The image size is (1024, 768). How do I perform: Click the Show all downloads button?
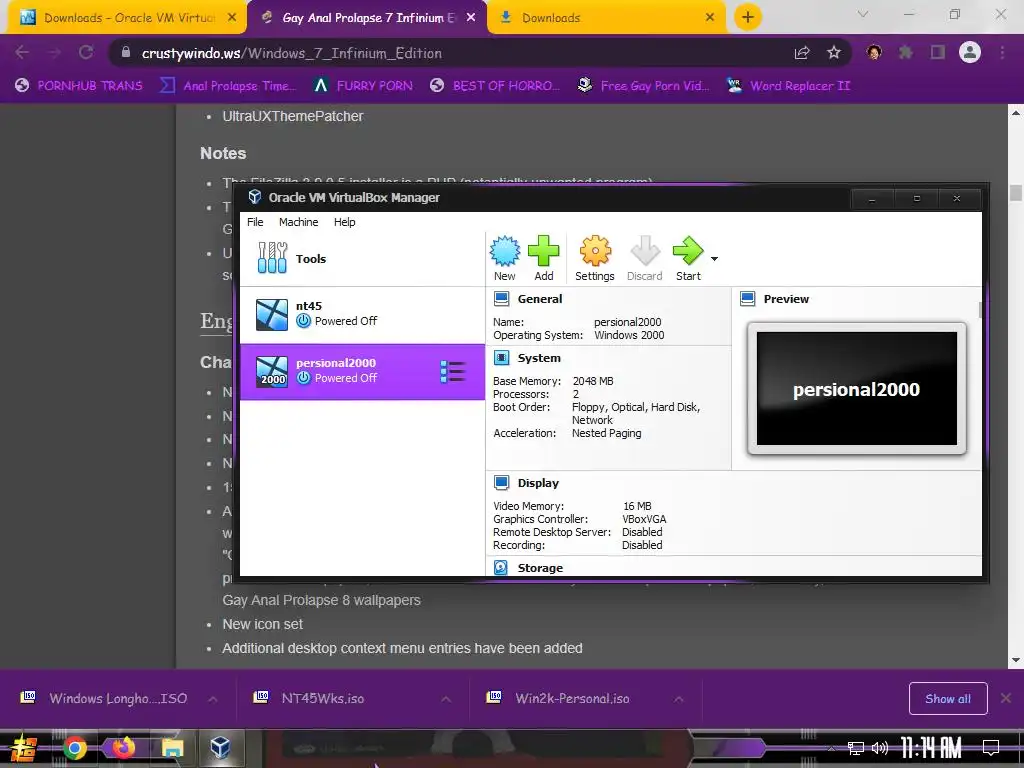tap(948, 699)
